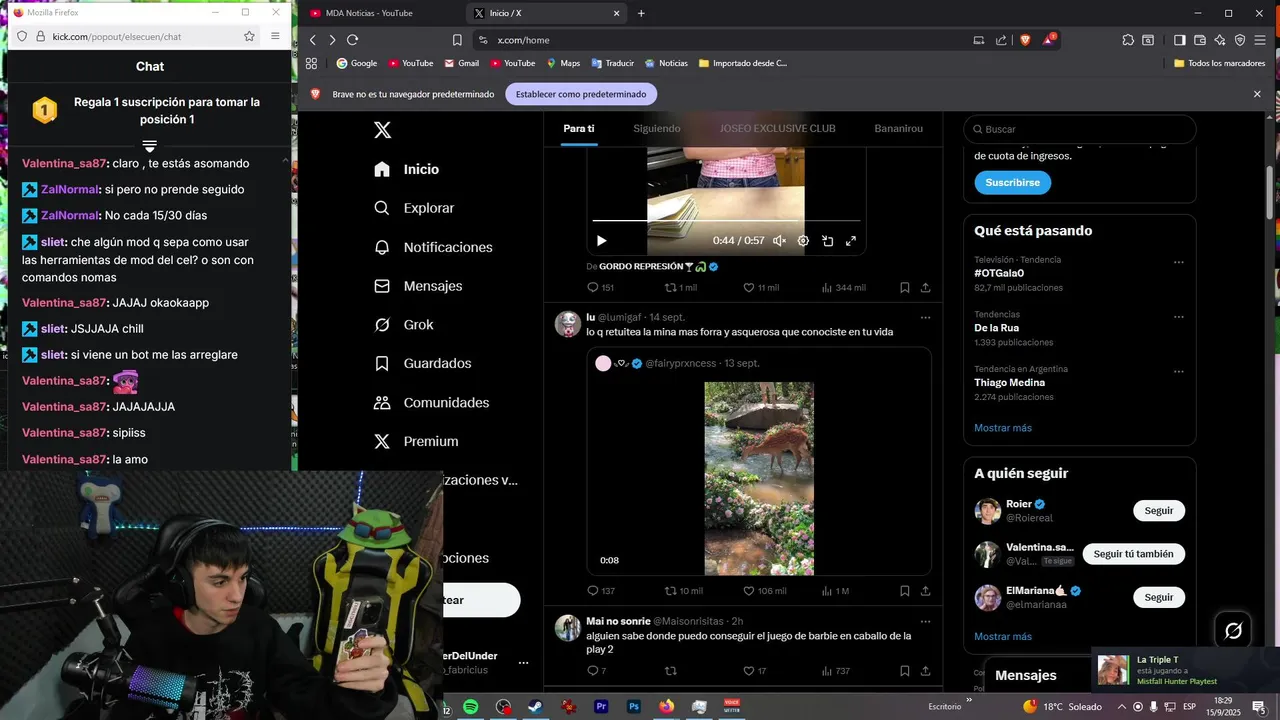1280x720 pixels.
Task: Toggle Brave sidebar panel
Action: 1179,40
